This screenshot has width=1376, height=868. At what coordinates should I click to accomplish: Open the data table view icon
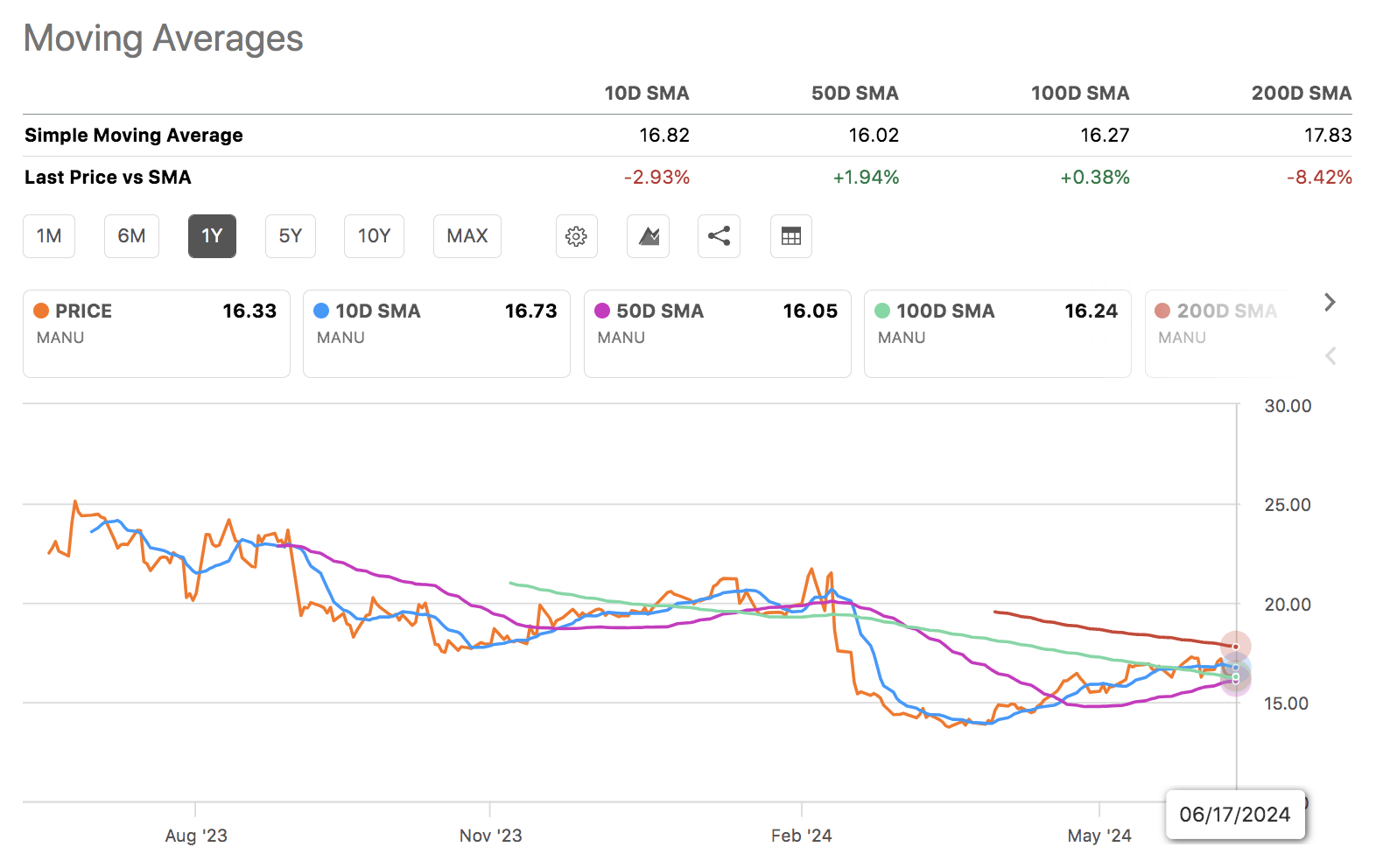click(x=790, y=236)
